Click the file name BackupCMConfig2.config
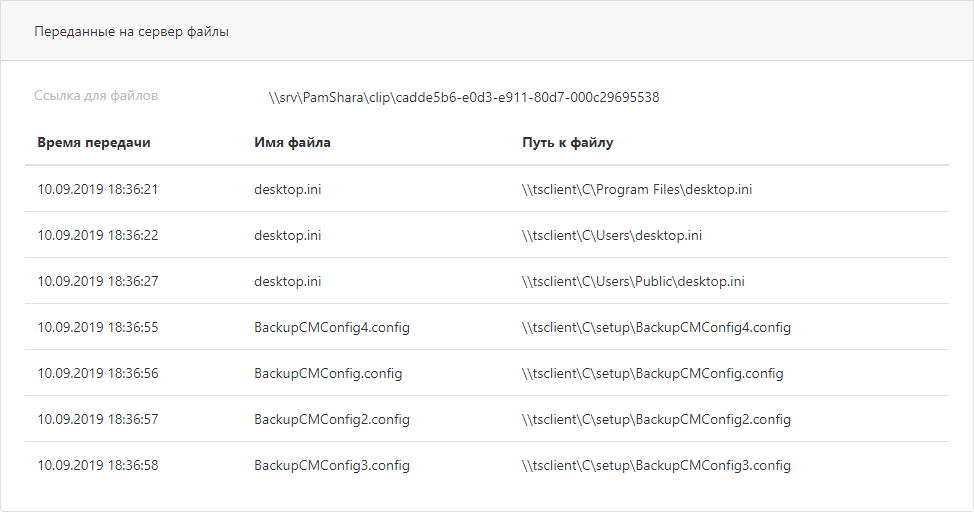This screenshot has height=512, width=974. click(x=332, y=419)
